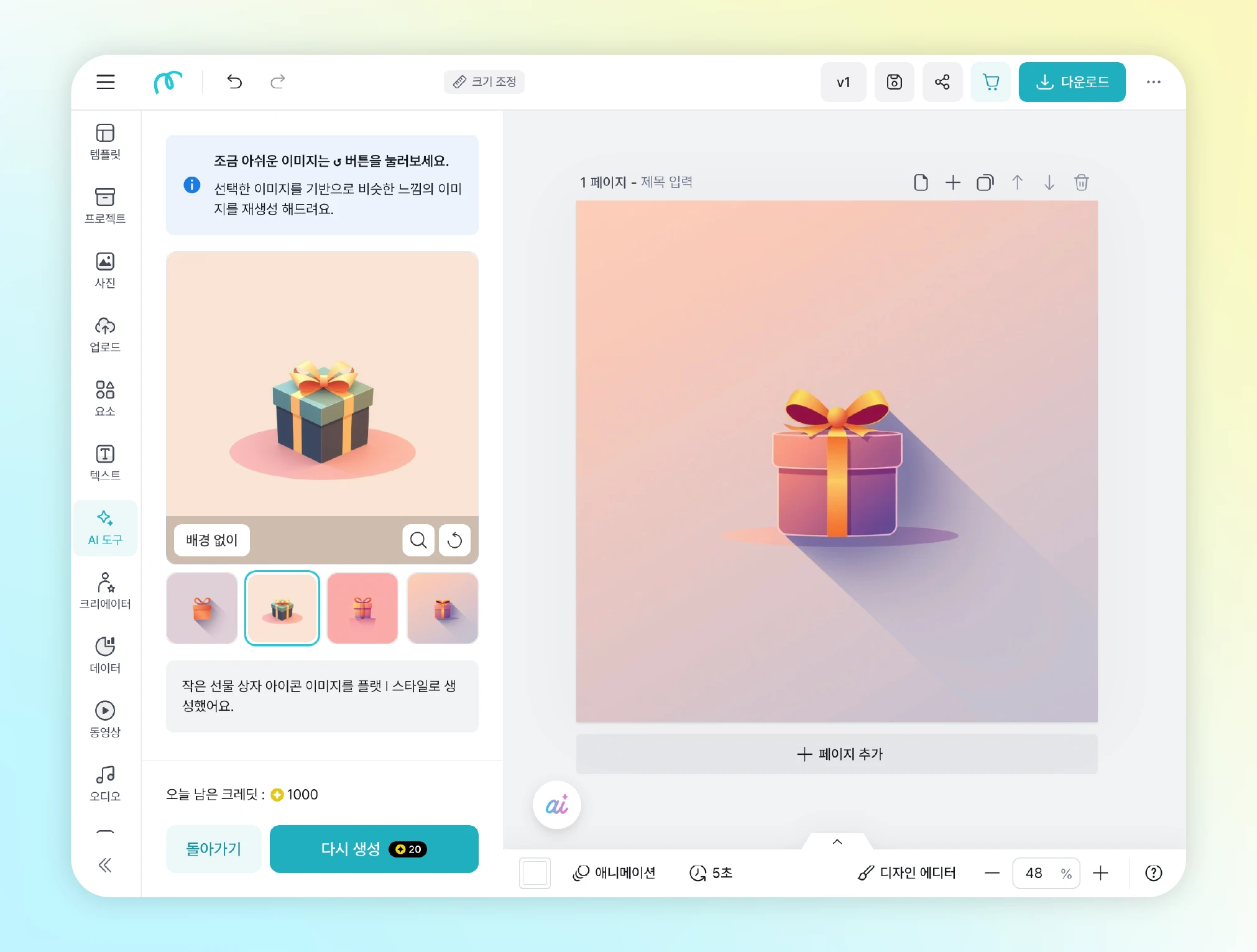Open the shopping cart icon
This screenshot has width=1257, height=952.
(x=990, y=82)
